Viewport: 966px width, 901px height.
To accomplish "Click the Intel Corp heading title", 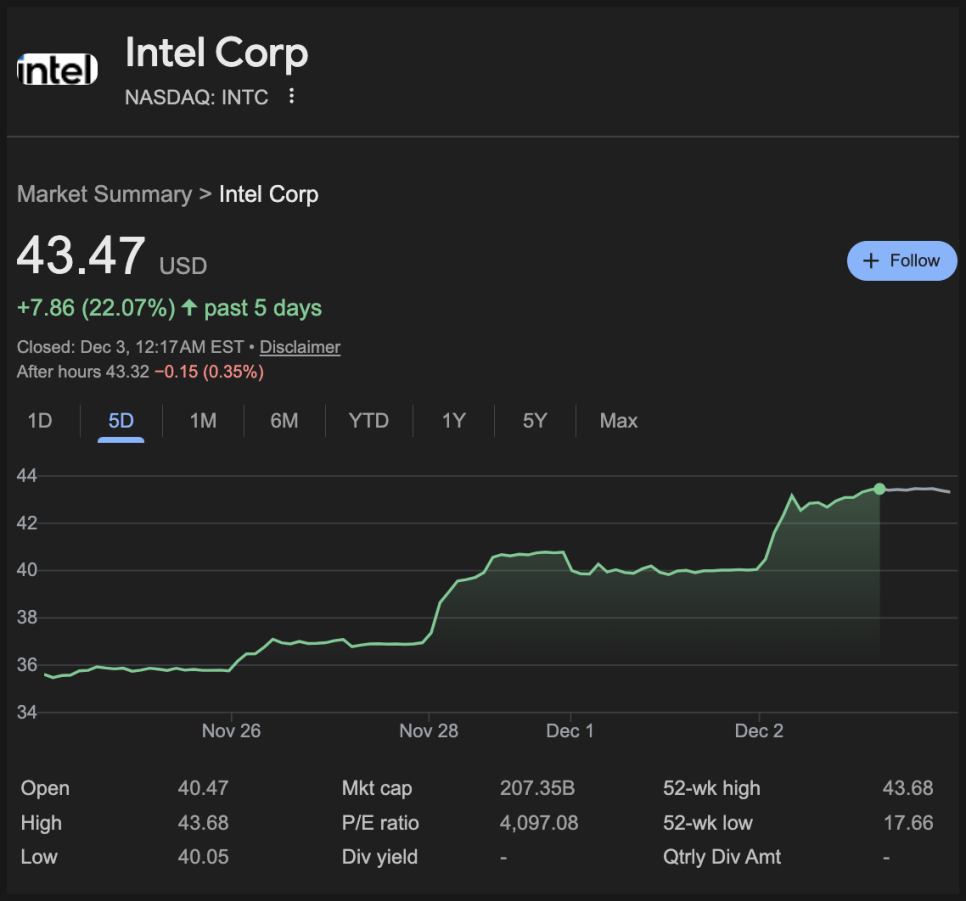I will click(217, 53).
